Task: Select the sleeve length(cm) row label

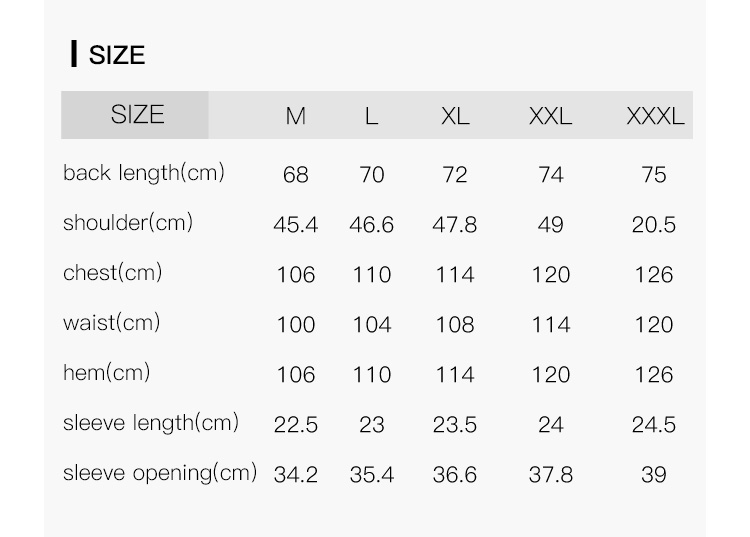Action: click(151, 423)
